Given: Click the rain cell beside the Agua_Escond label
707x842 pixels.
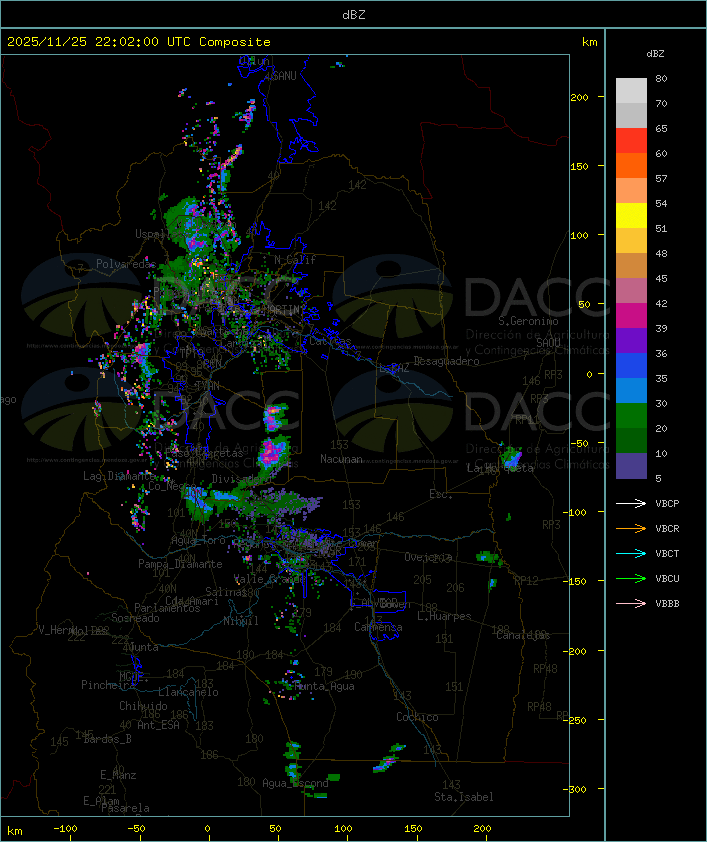Looking at the screenshot, I should coord(293,761).
